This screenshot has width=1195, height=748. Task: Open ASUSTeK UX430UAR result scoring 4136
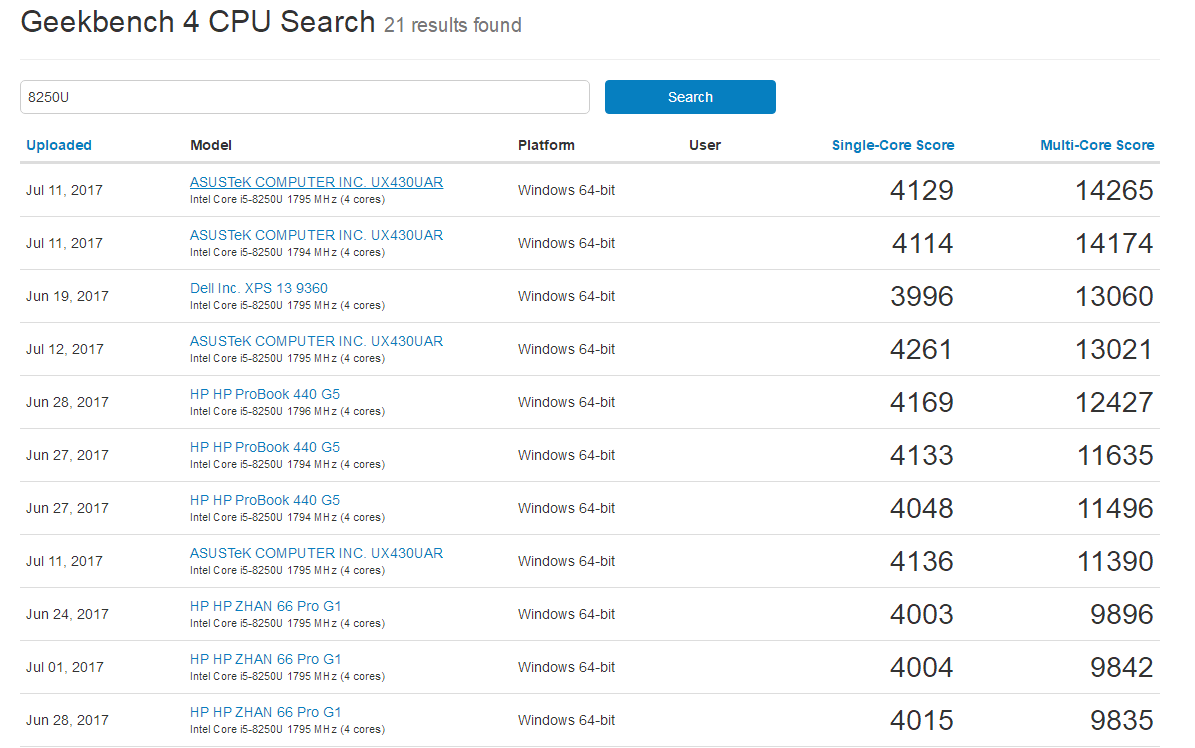tap(316, 553)
